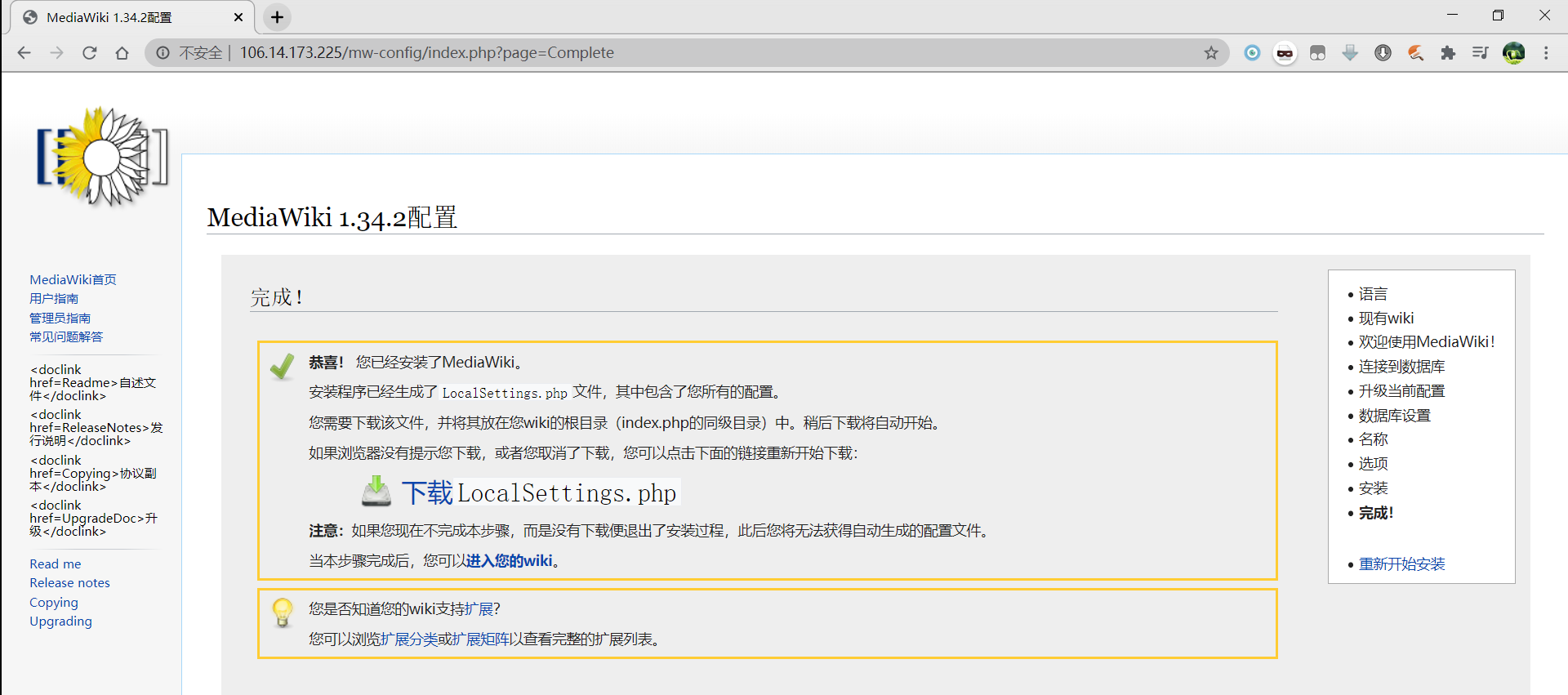1568x695 pixels.
Task: Open the browser profile avatar
Action: pyautogui.click(x=1513, y=53)
